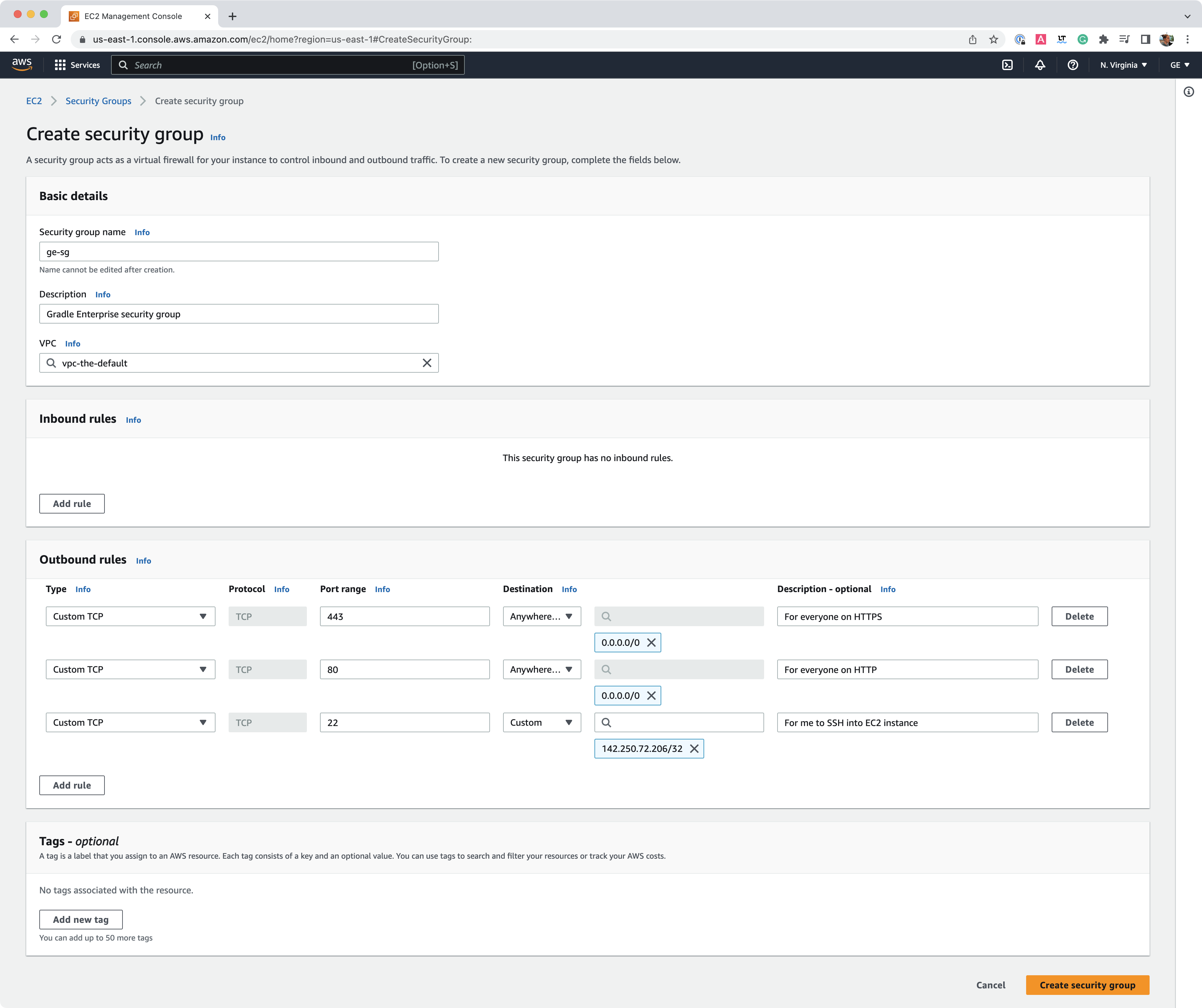The image size is (1202, 1008).
Task: Open the notifications bell icon
Action: tap(1040, 65)
